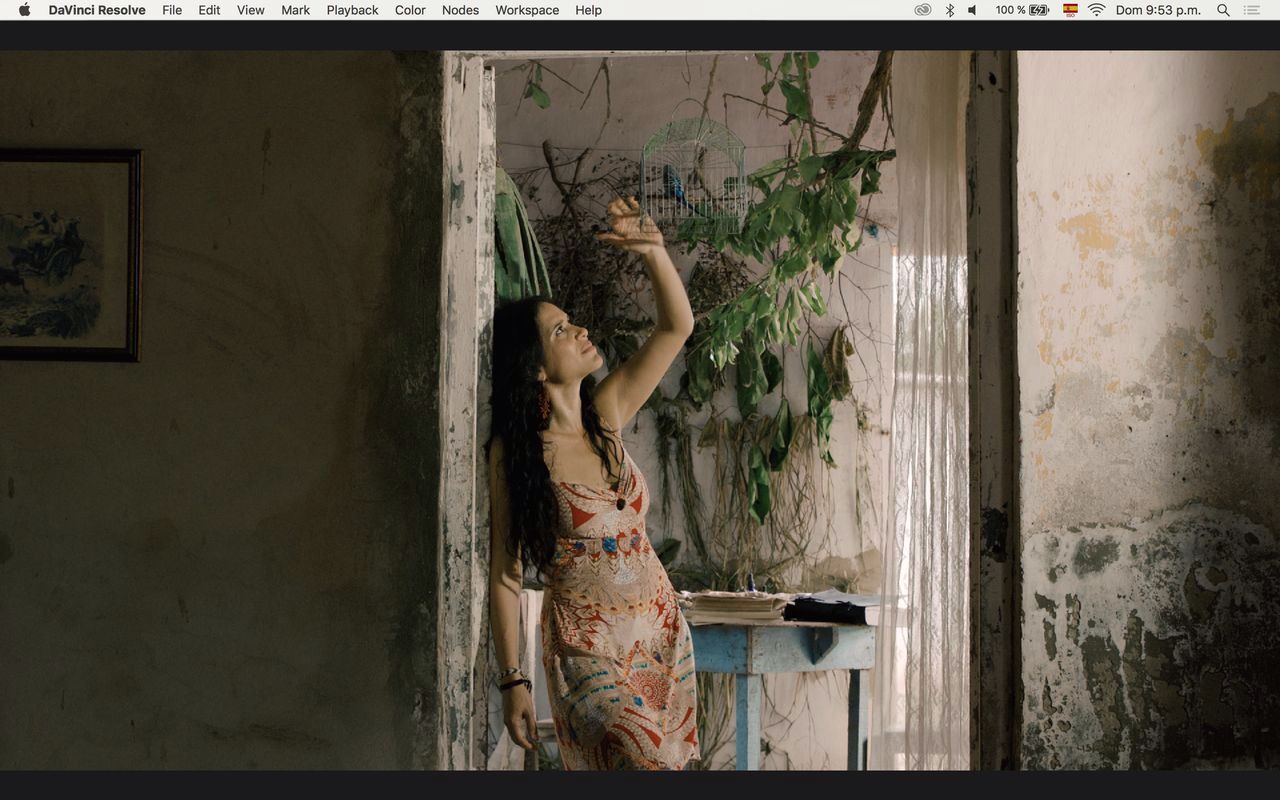Expand the Playback menu
Viewport: 1280px width, 800px height.
(x=352, y=10)
